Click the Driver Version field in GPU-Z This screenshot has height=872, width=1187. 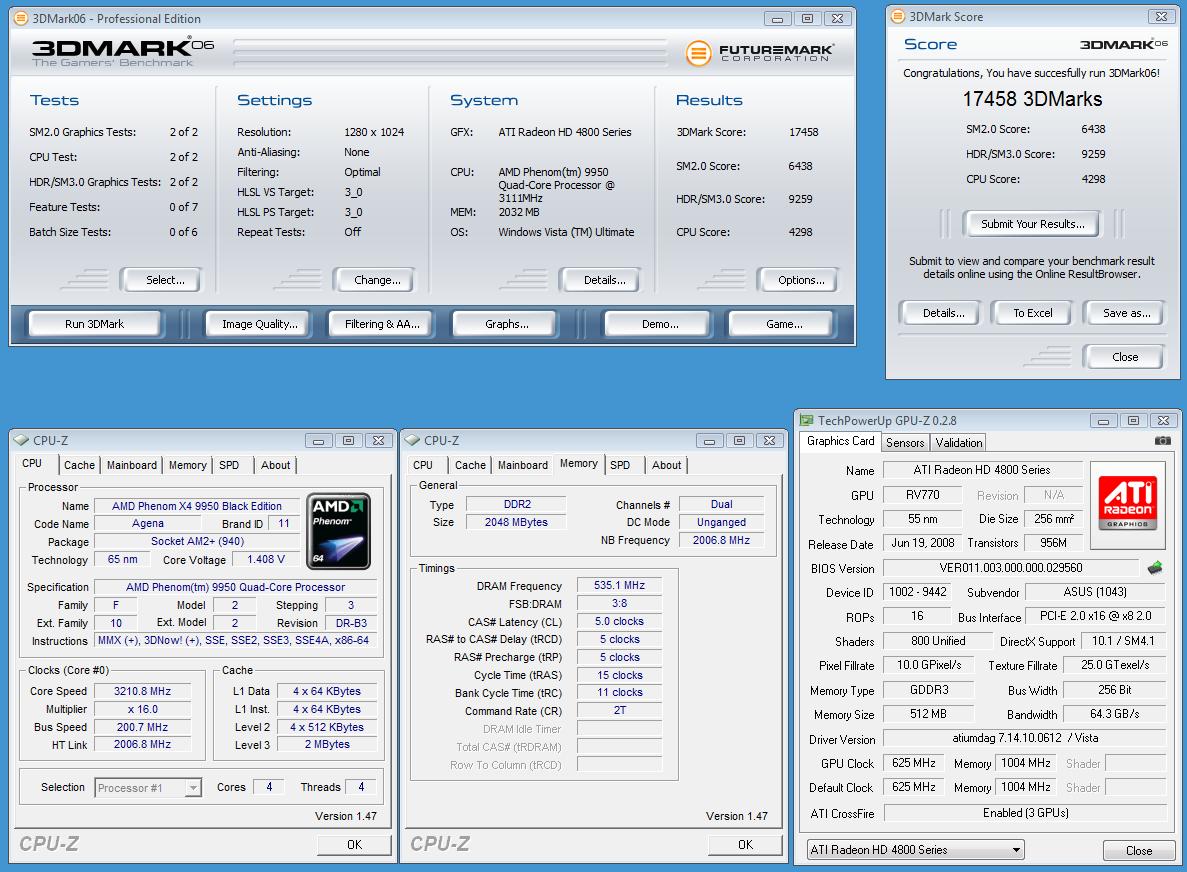(1025, 738)
